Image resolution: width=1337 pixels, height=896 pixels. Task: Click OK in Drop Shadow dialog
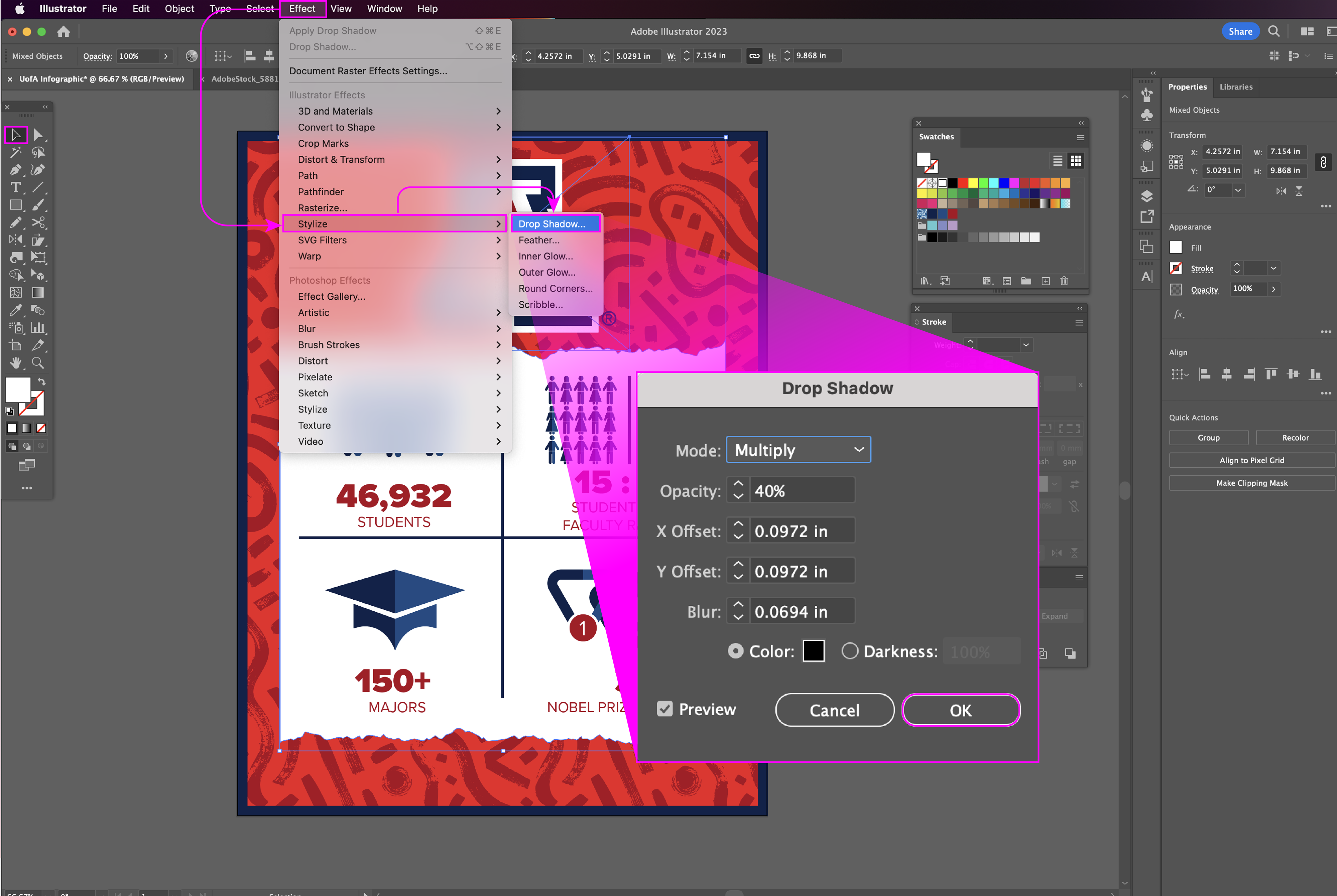960,710
